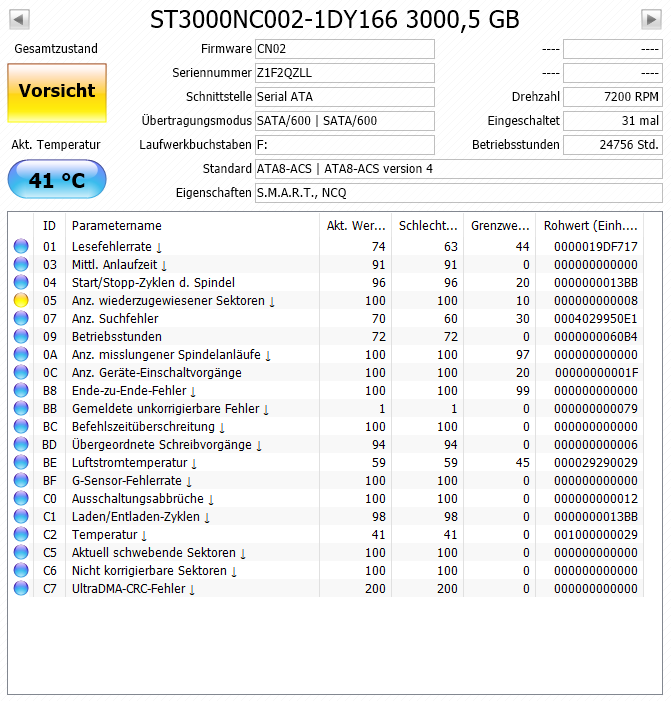Click status icon for row ID 09

(21, 336)
